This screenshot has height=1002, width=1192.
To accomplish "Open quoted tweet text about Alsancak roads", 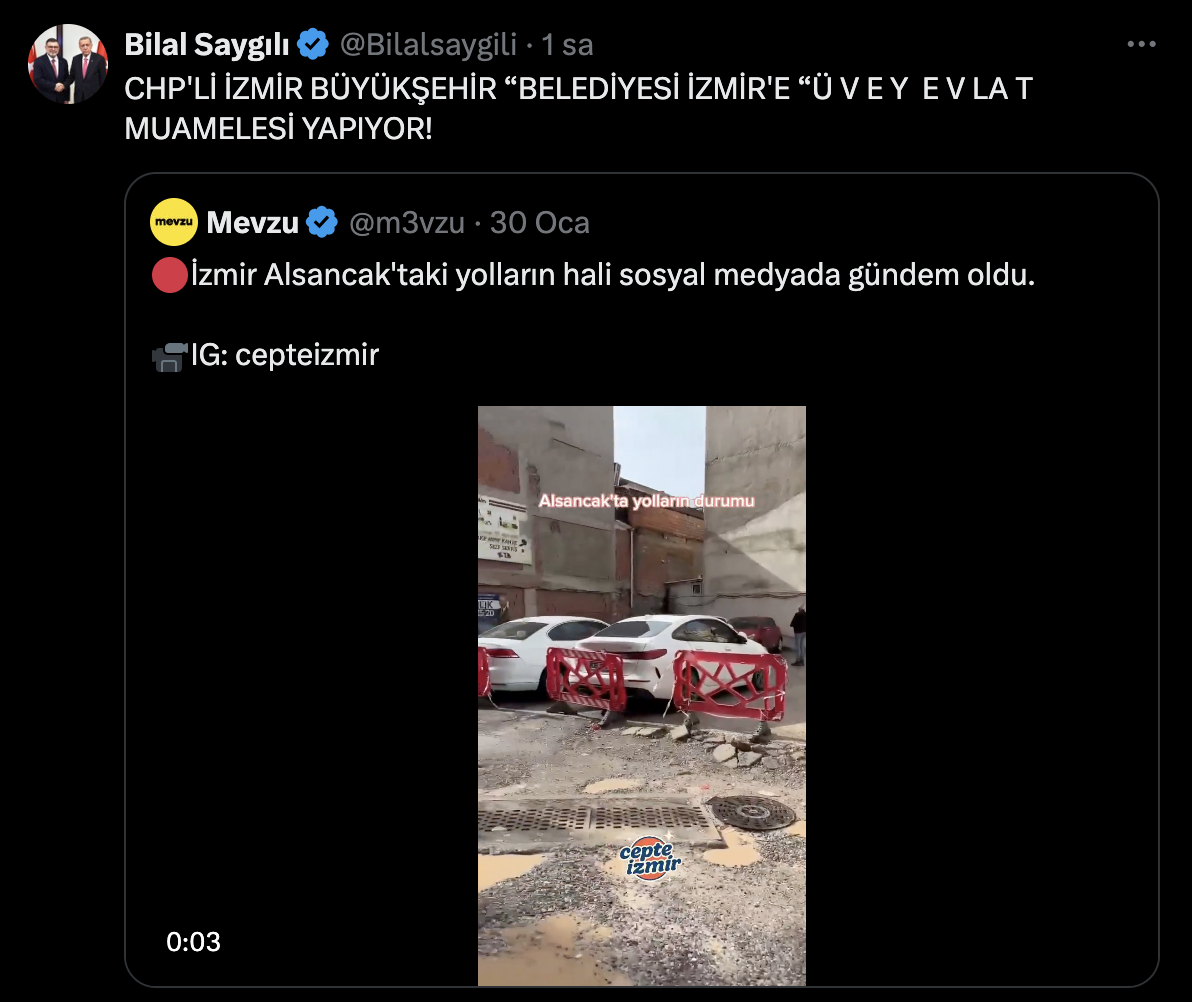I will (x=612, y=276).
